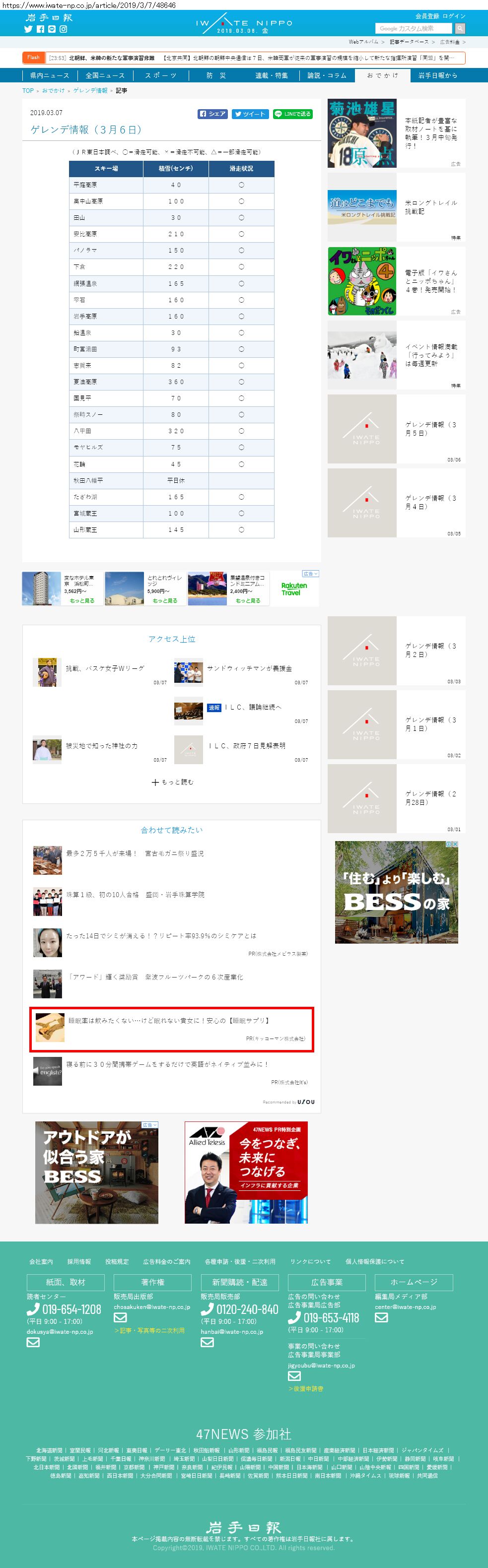
Task: Open the Twitter icon in the header
Action: (28, 29)
